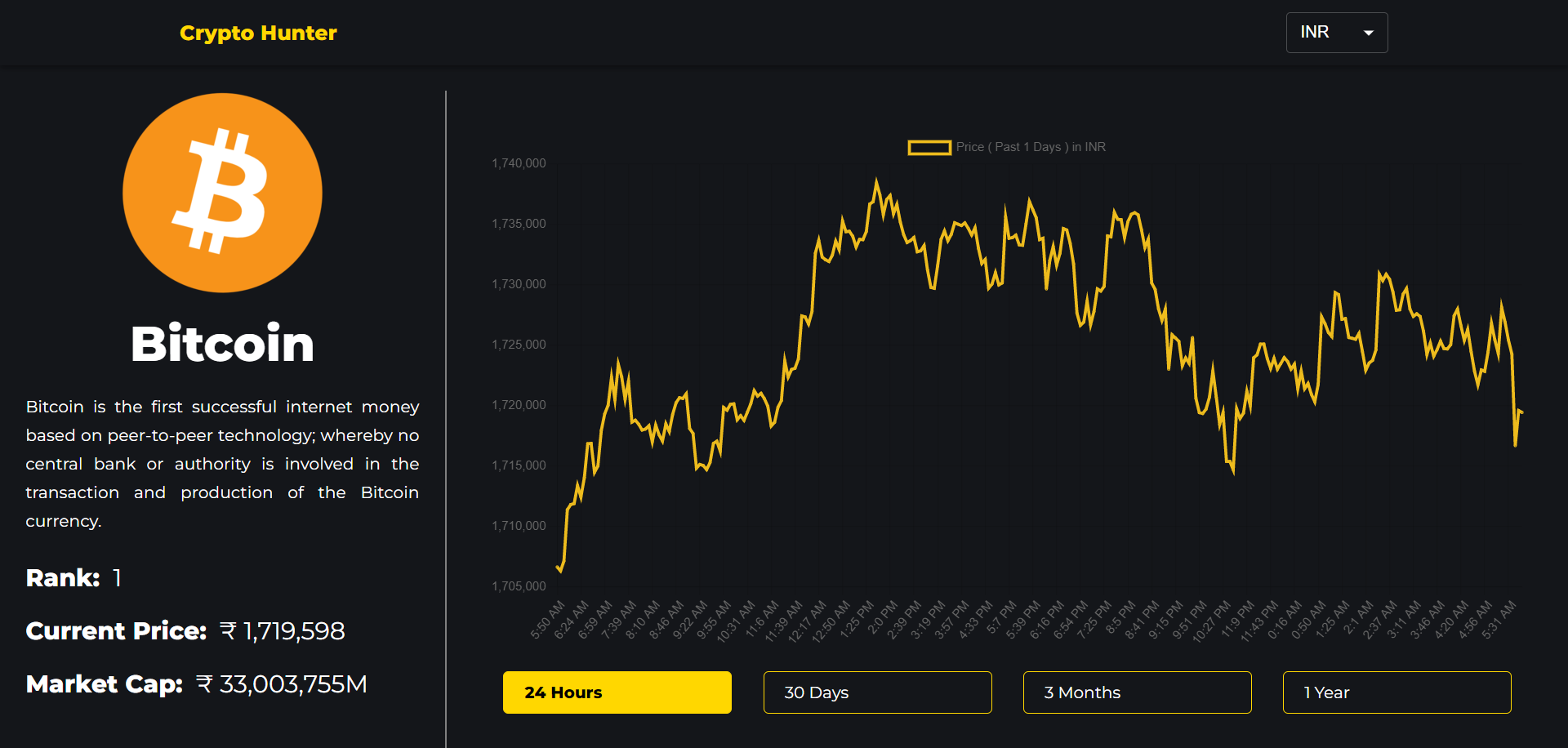Click the highlighted 24 Hours button
Viewport: 1568px width, 748px height.
coord(617,692)
